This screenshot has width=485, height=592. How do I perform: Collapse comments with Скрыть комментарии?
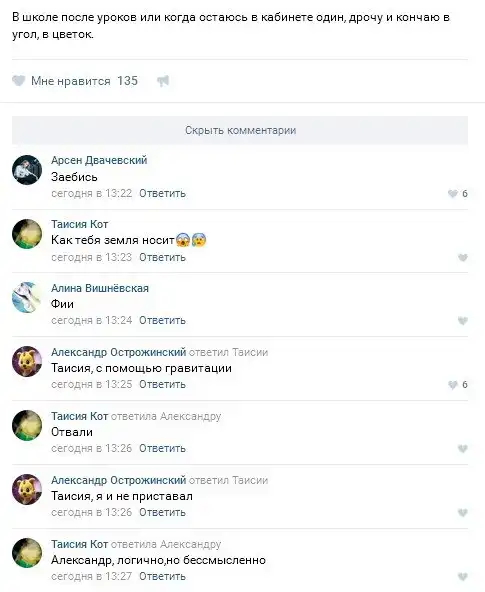coord(240,130)
